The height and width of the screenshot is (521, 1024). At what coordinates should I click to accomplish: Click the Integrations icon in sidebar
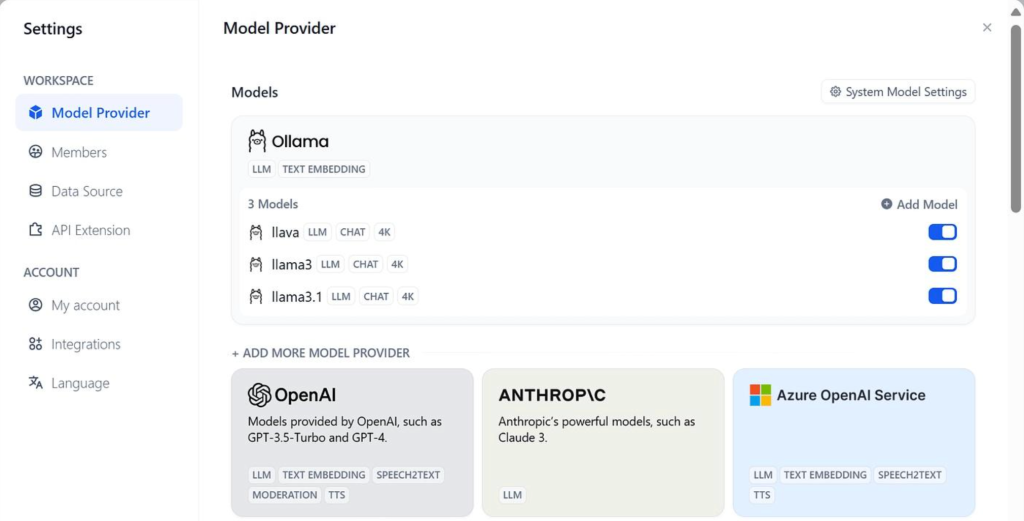36,344
